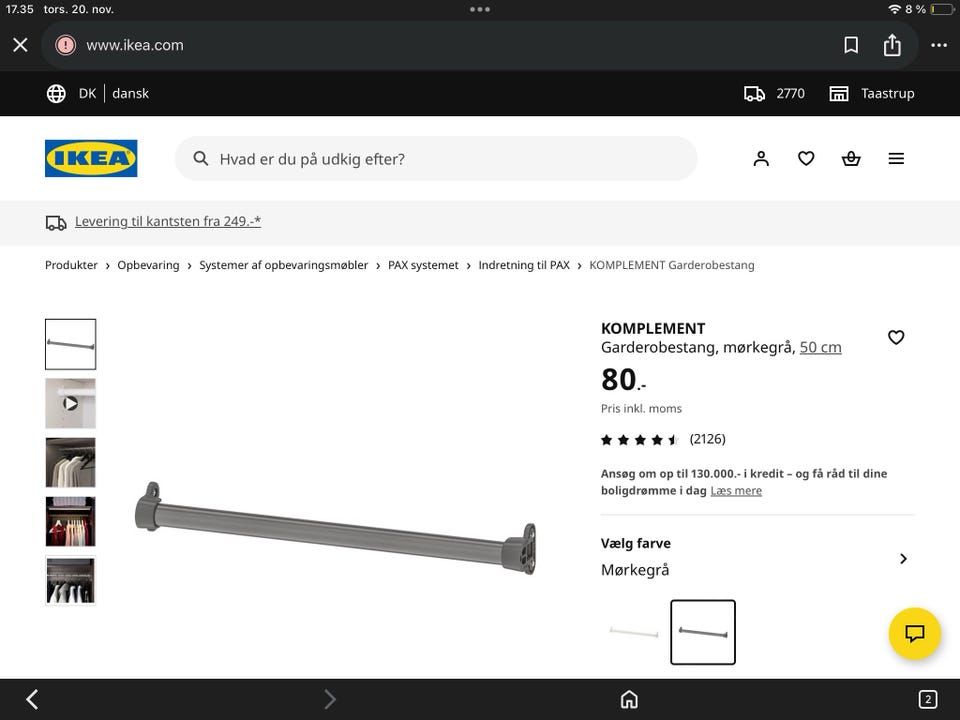Tap the three-dot multitasking indicator

[x=479, y=9]
